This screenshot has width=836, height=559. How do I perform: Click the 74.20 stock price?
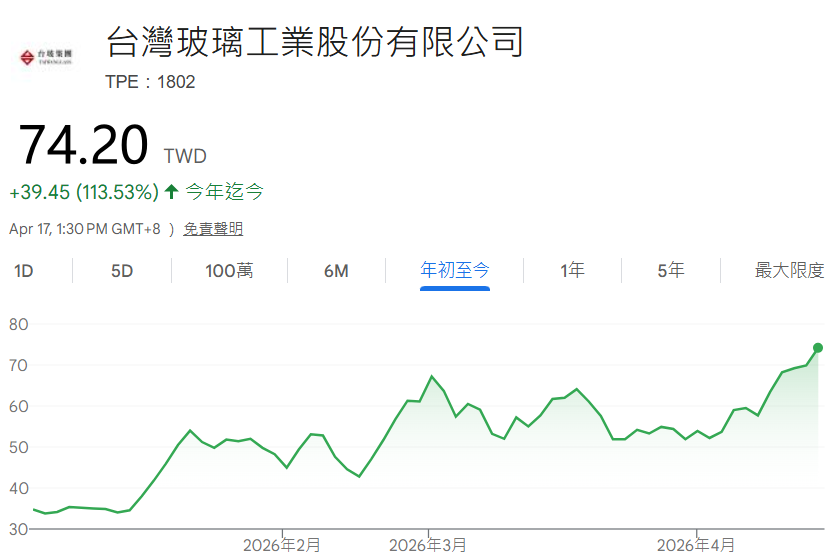tap(83, 145)
